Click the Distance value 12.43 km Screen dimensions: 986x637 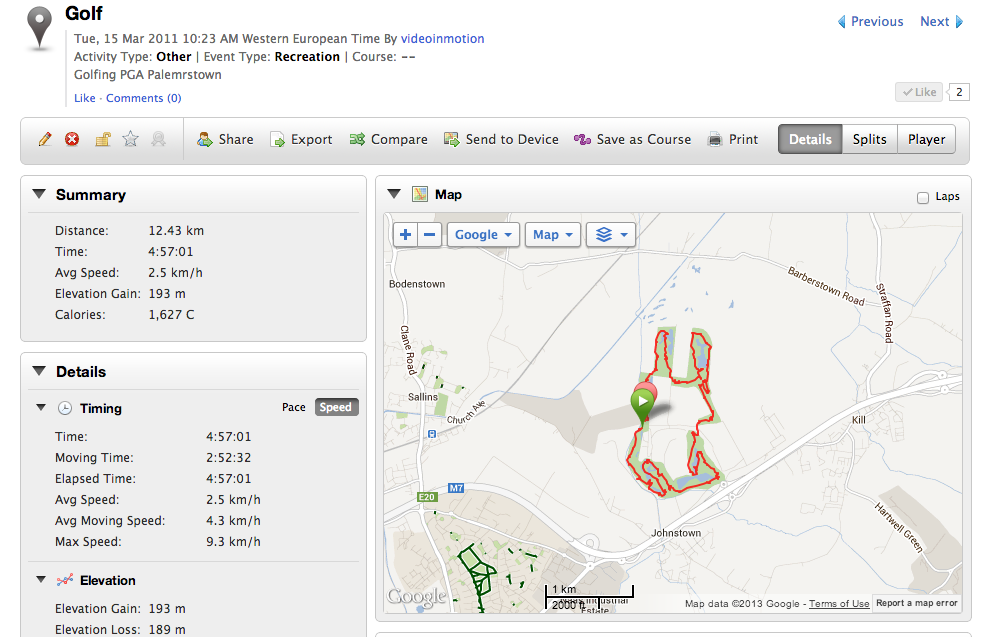tap(176, 231)
